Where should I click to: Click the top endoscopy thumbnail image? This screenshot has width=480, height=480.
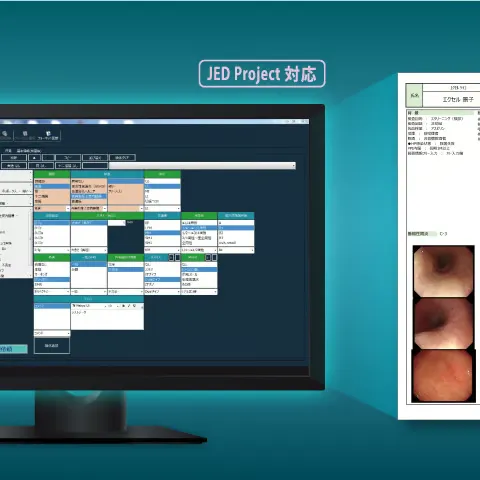[443, 272]
